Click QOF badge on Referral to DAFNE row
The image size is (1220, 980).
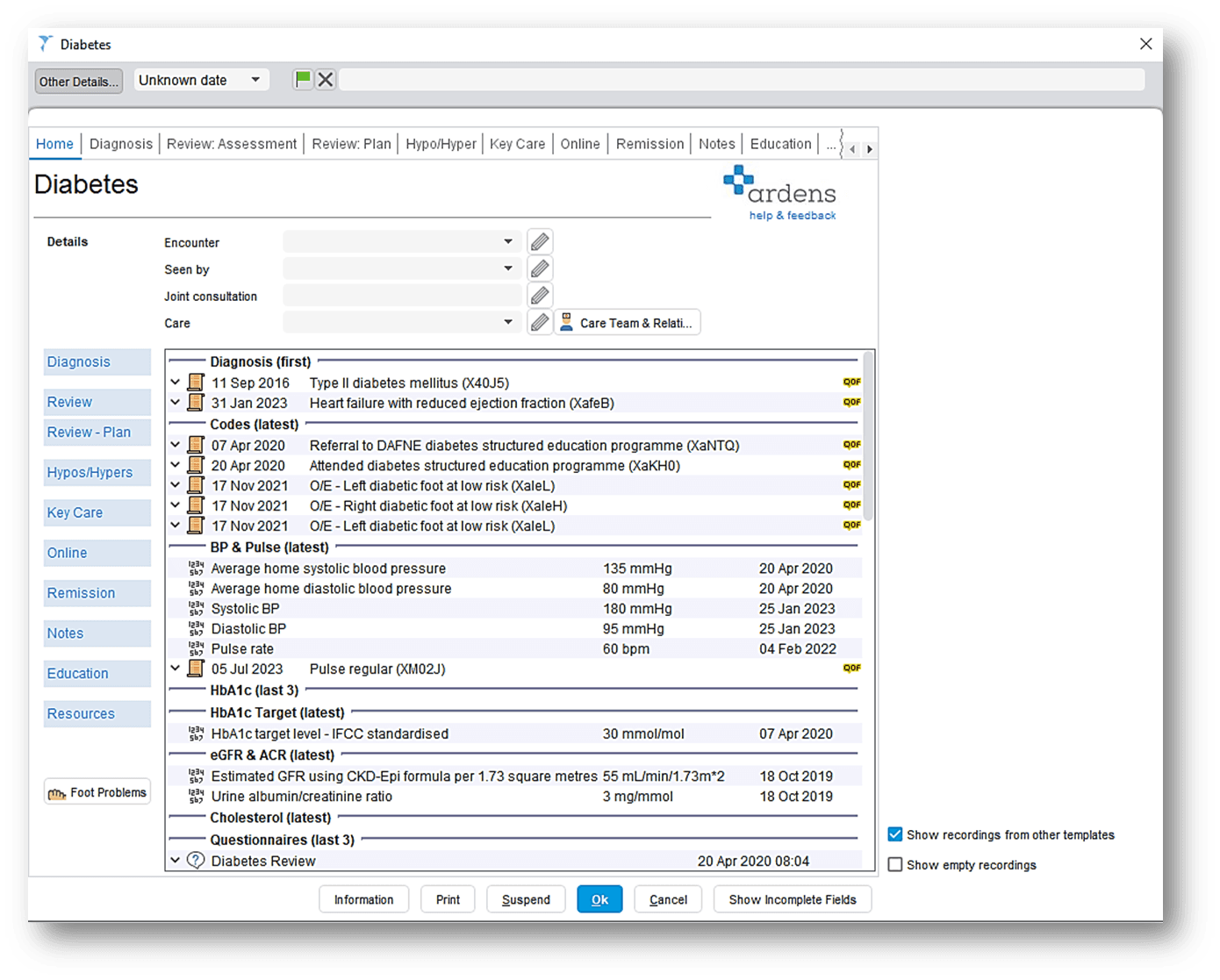(x=851, y=445)
